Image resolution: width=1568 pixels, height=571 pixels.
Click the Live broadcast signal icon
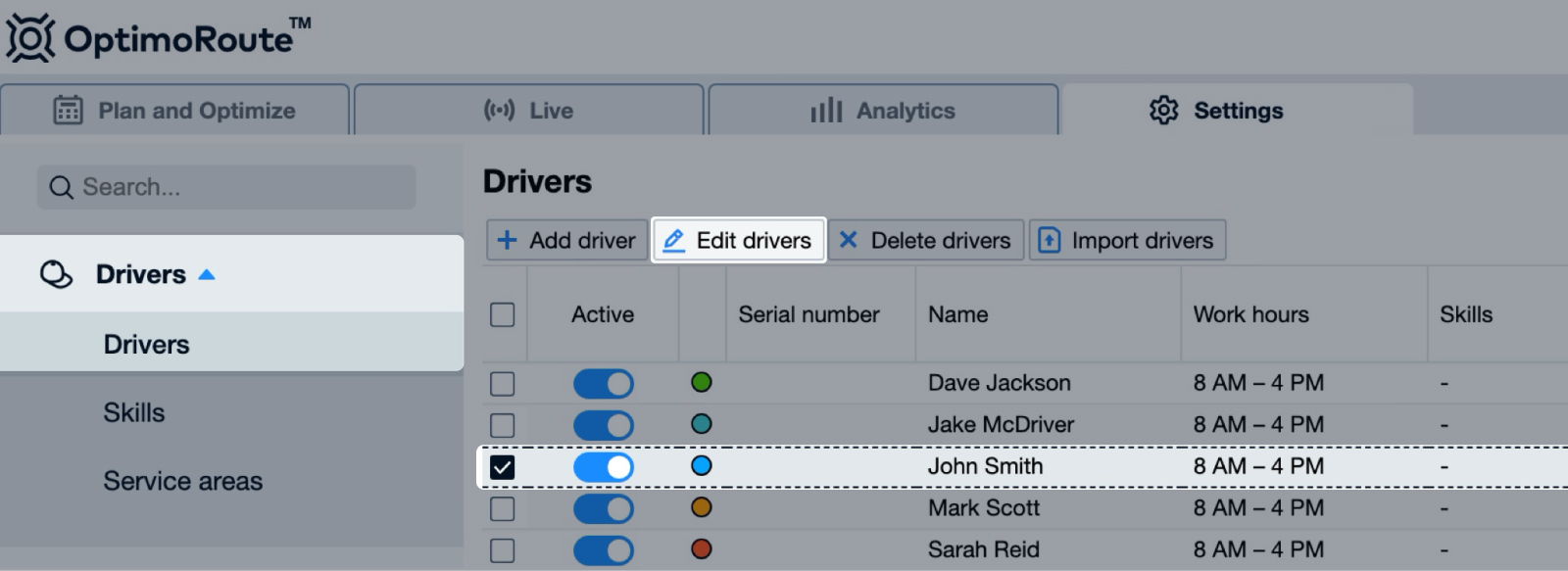[499, 110]
